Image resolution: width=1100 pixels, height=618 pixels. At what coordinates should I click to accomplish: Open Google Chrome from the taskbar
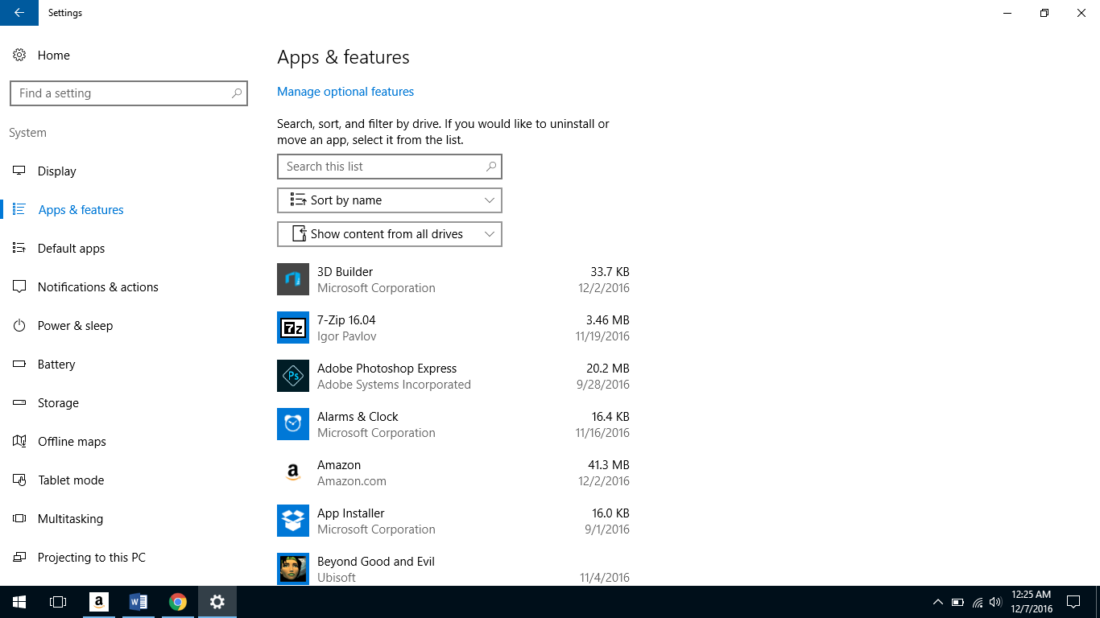coord(178,601)
